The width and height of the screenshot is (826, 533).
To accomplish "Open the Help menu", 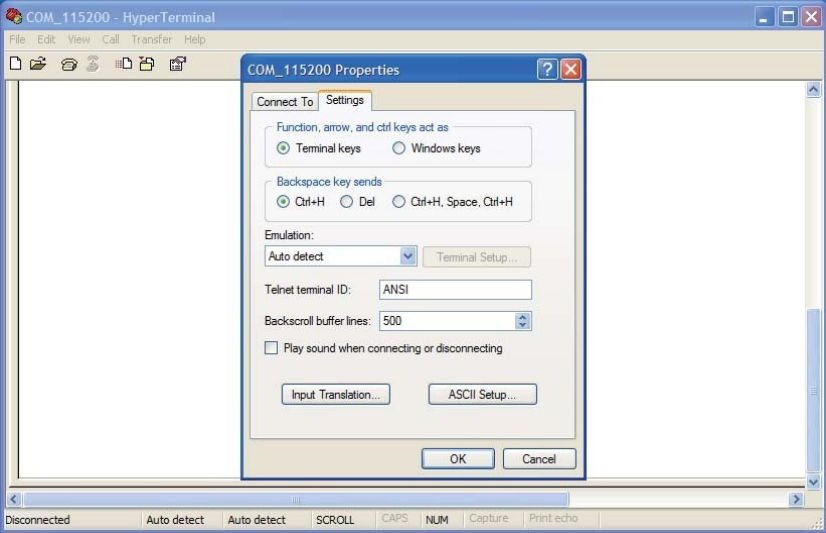I will [x=195, y=40].
